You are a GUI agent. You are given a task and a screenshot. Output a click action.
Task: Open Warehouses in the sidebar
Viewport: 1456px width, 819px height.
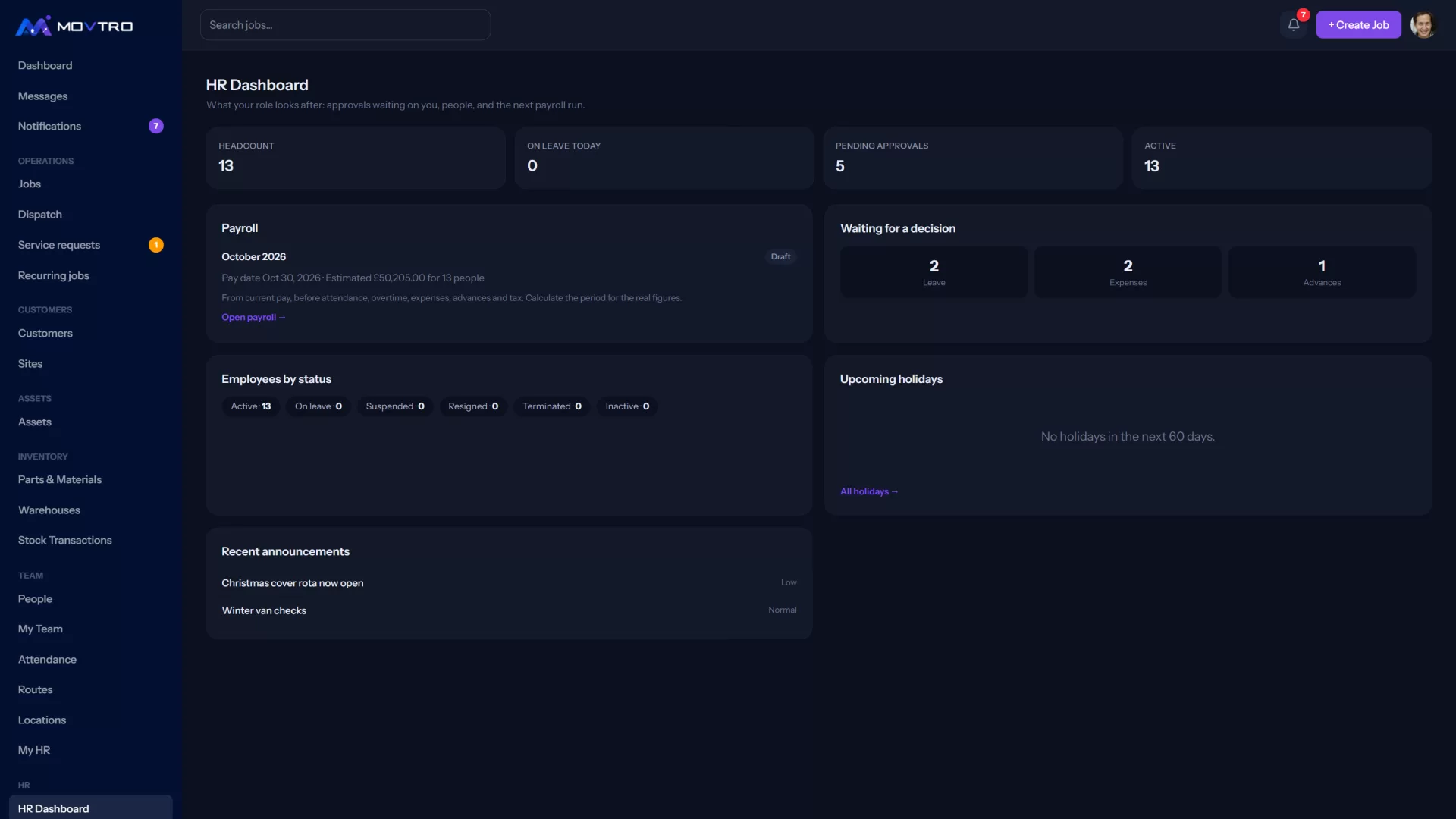91,510
